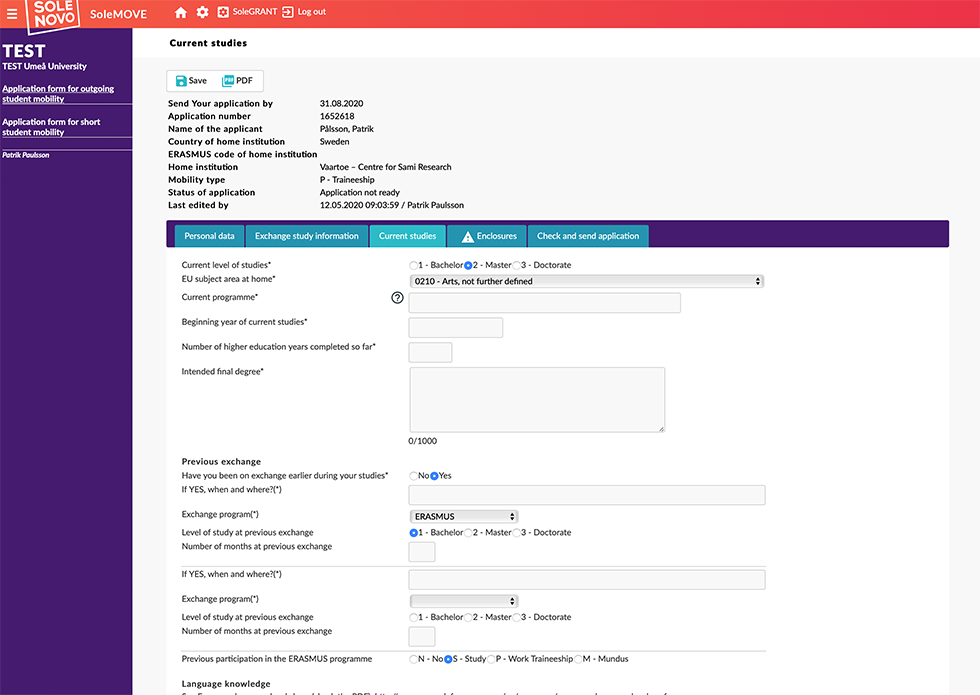This screenshot has height=695, width=980.
Task: Focus first Number of months field
Action: tap(422, 552)
